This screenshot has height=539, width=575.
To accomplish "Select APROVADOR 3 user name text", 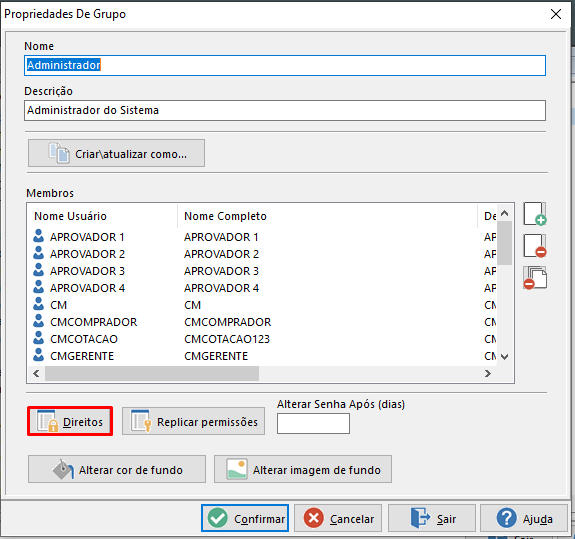I will coord(87,271).
